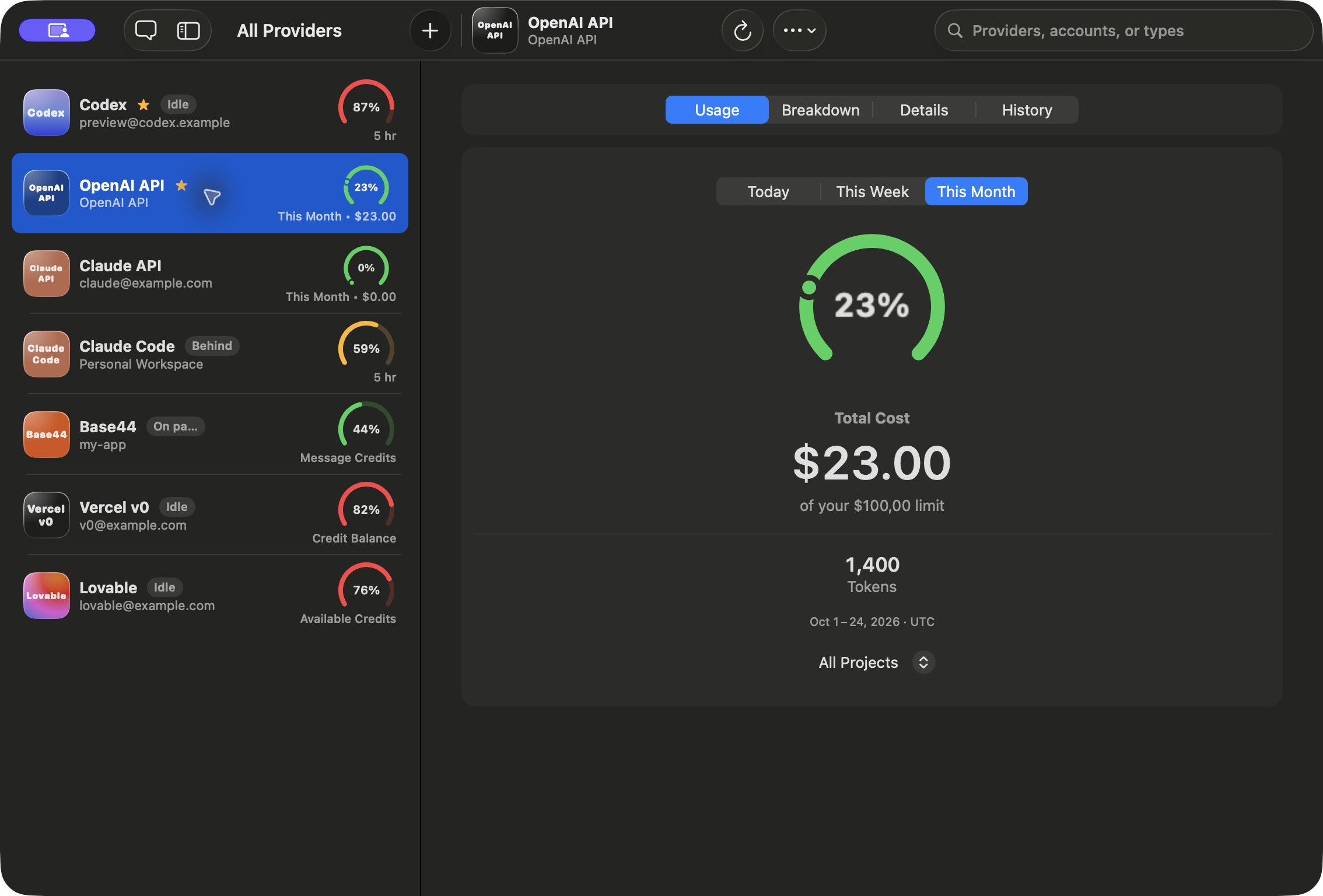Click the $23.00 total cost value
Viewport: 1323px width, 896px height.
tap(871, 463)
